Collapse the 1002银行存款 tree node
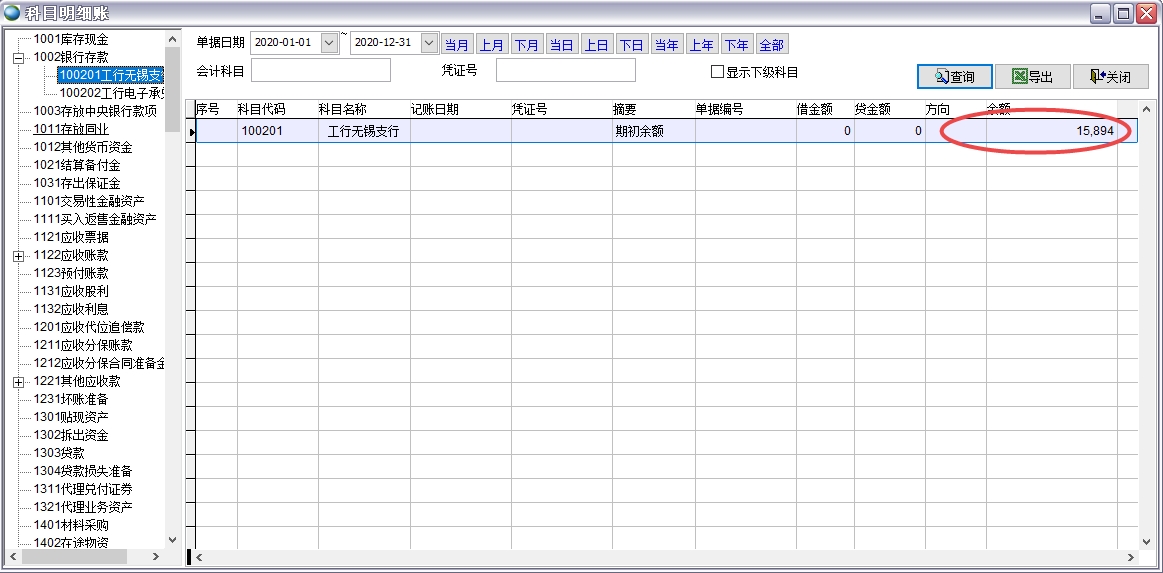1163x573 pixels. pyautogui.click(x=18, y=58)
